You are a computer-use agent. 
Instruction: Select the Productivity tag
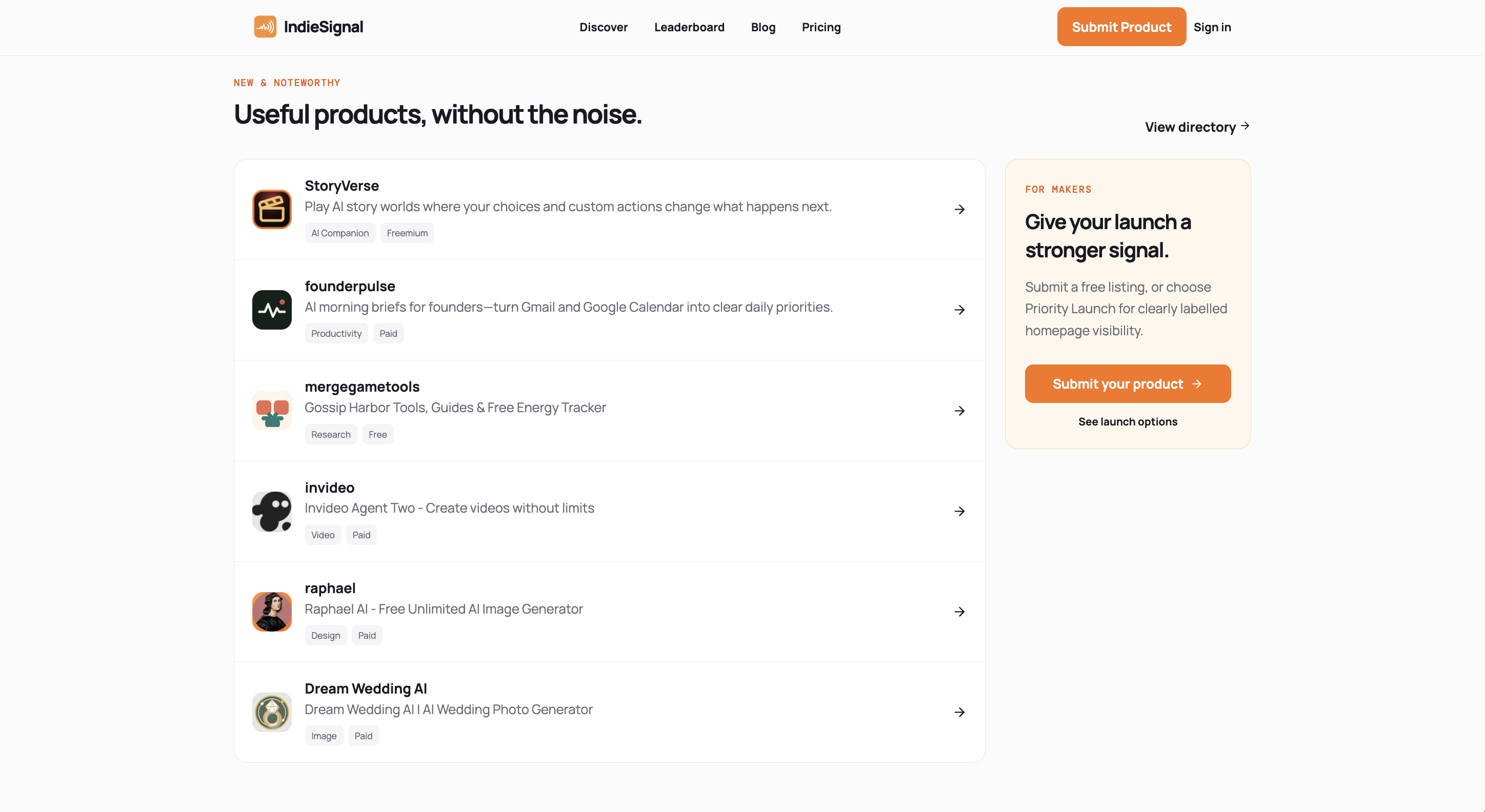coord(336,334)
